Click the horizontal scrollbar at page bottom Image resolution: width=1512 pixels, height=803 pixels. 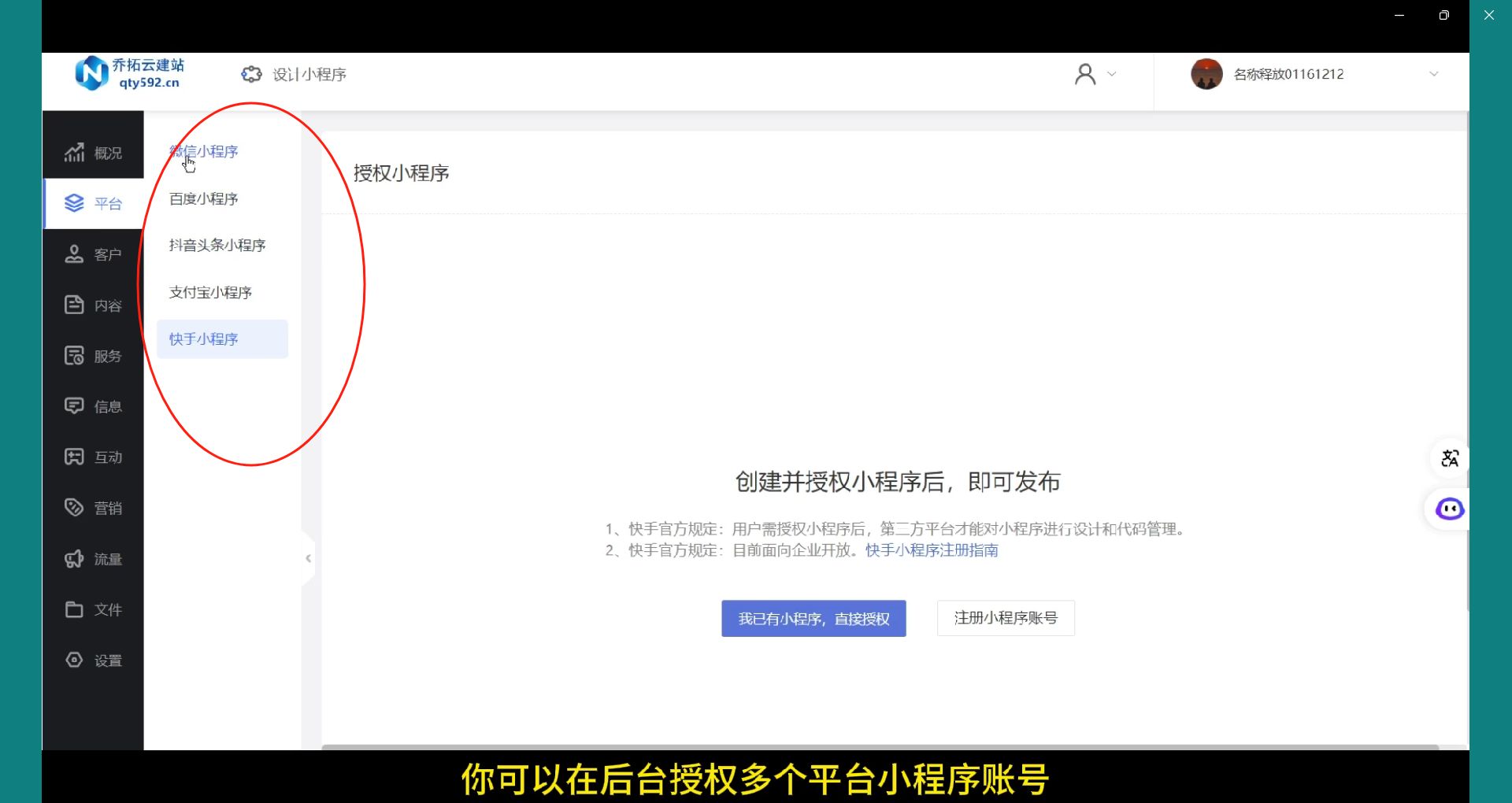(880, 746)
